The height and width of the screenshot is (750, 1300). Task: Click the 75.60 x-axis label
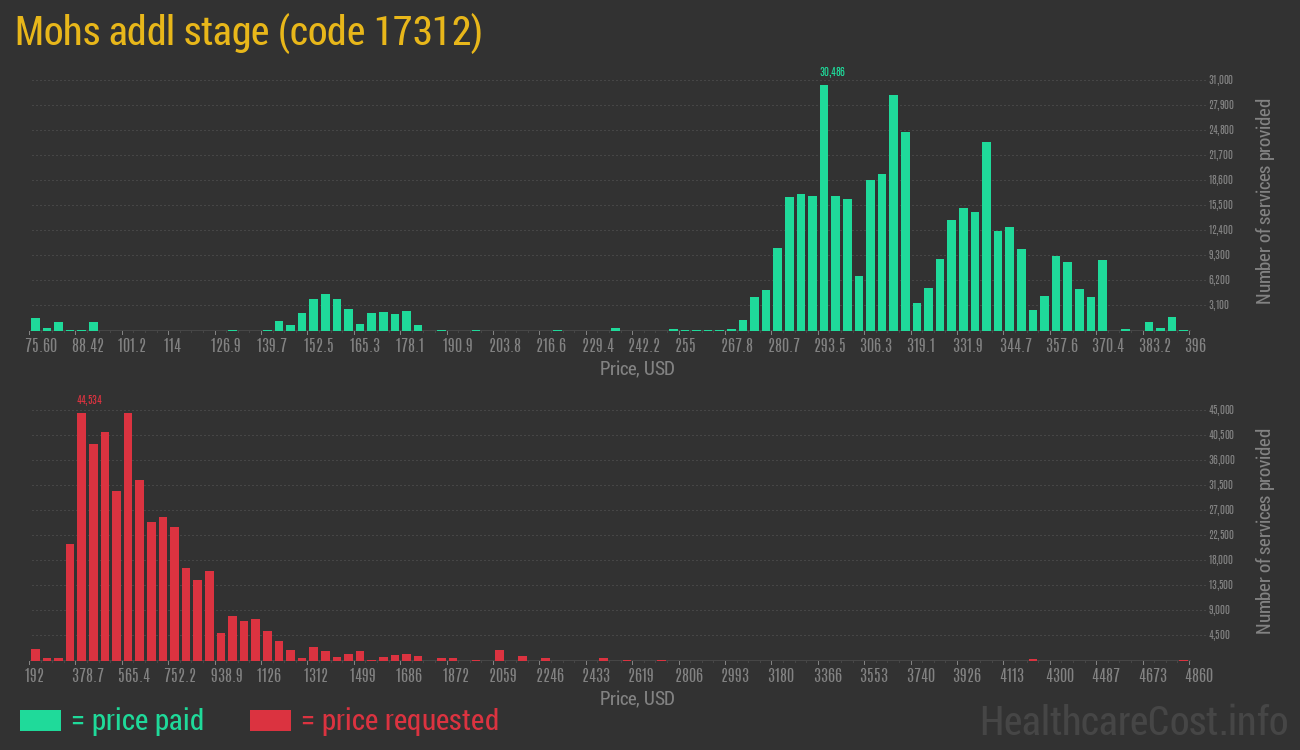pos(42,346)
